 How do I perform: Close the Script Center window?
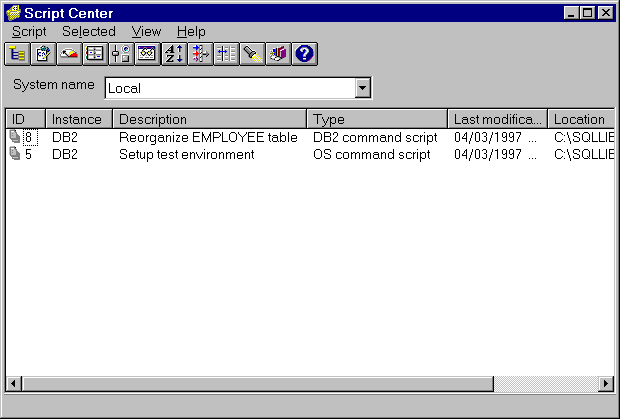(606, 13)
